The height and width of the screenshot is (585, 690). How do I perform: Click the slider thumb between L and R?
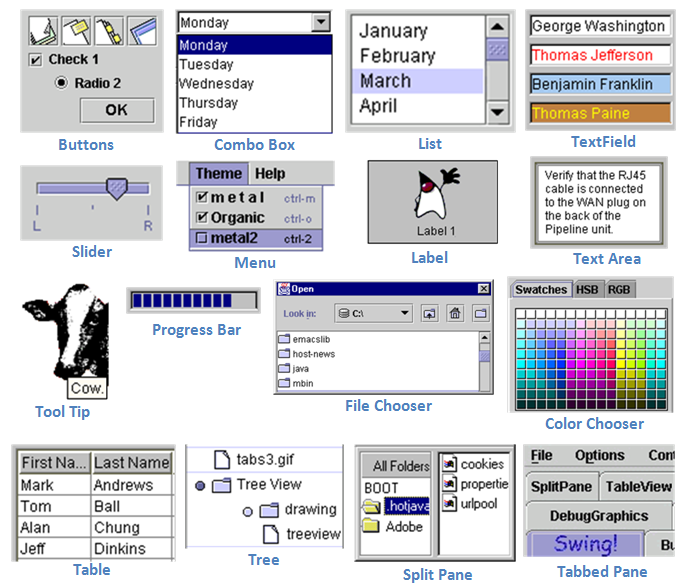(x=117, y=188)
